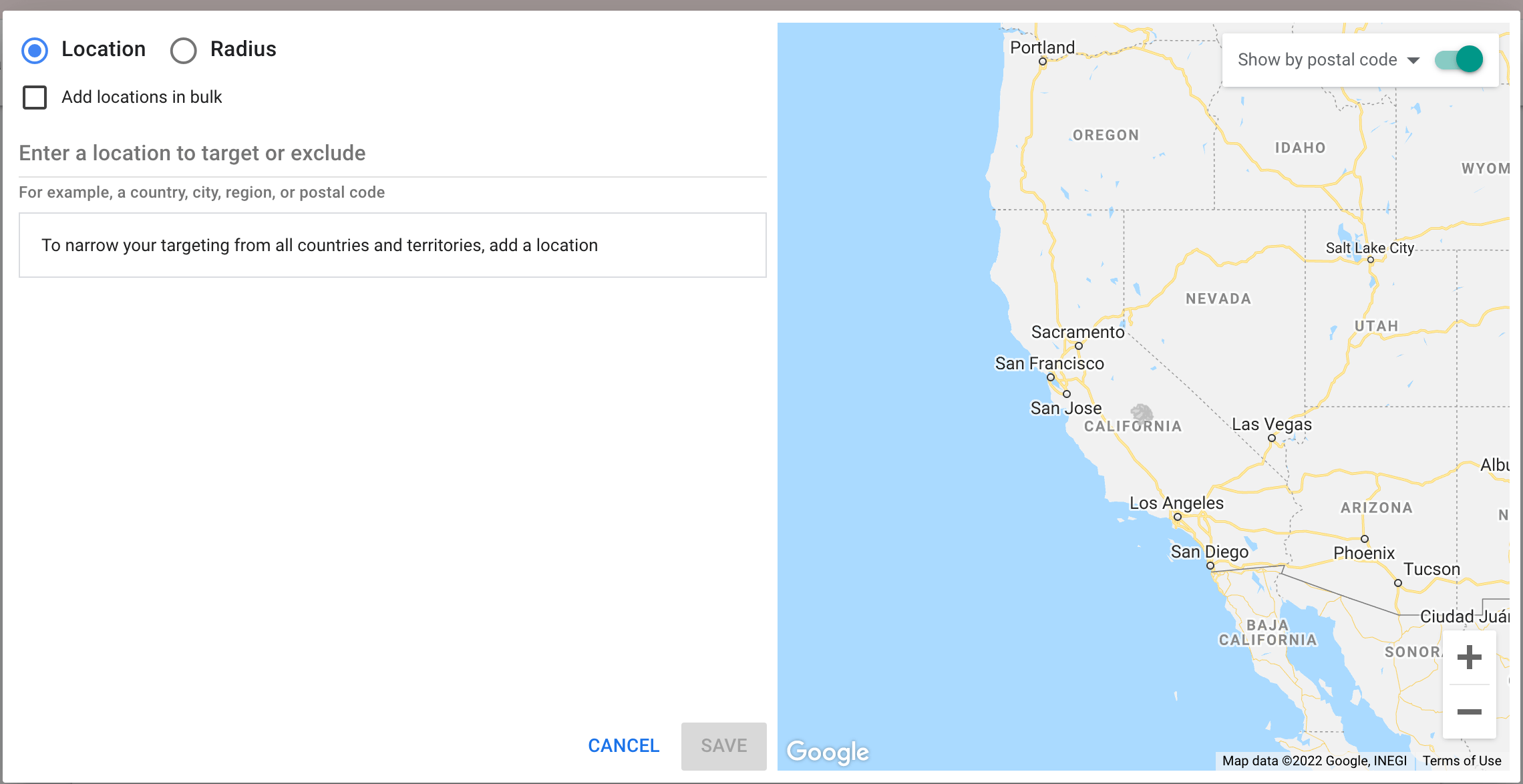Viewport: 1523px width, 784px height.
Task: Click the Show by postal code label
Action: coord(1317,59)
